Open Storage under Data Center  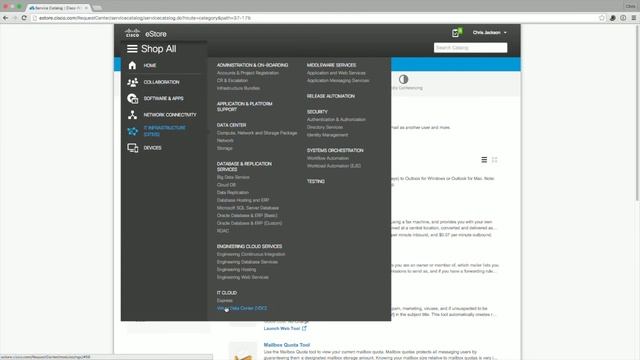[x=224, y=148]
